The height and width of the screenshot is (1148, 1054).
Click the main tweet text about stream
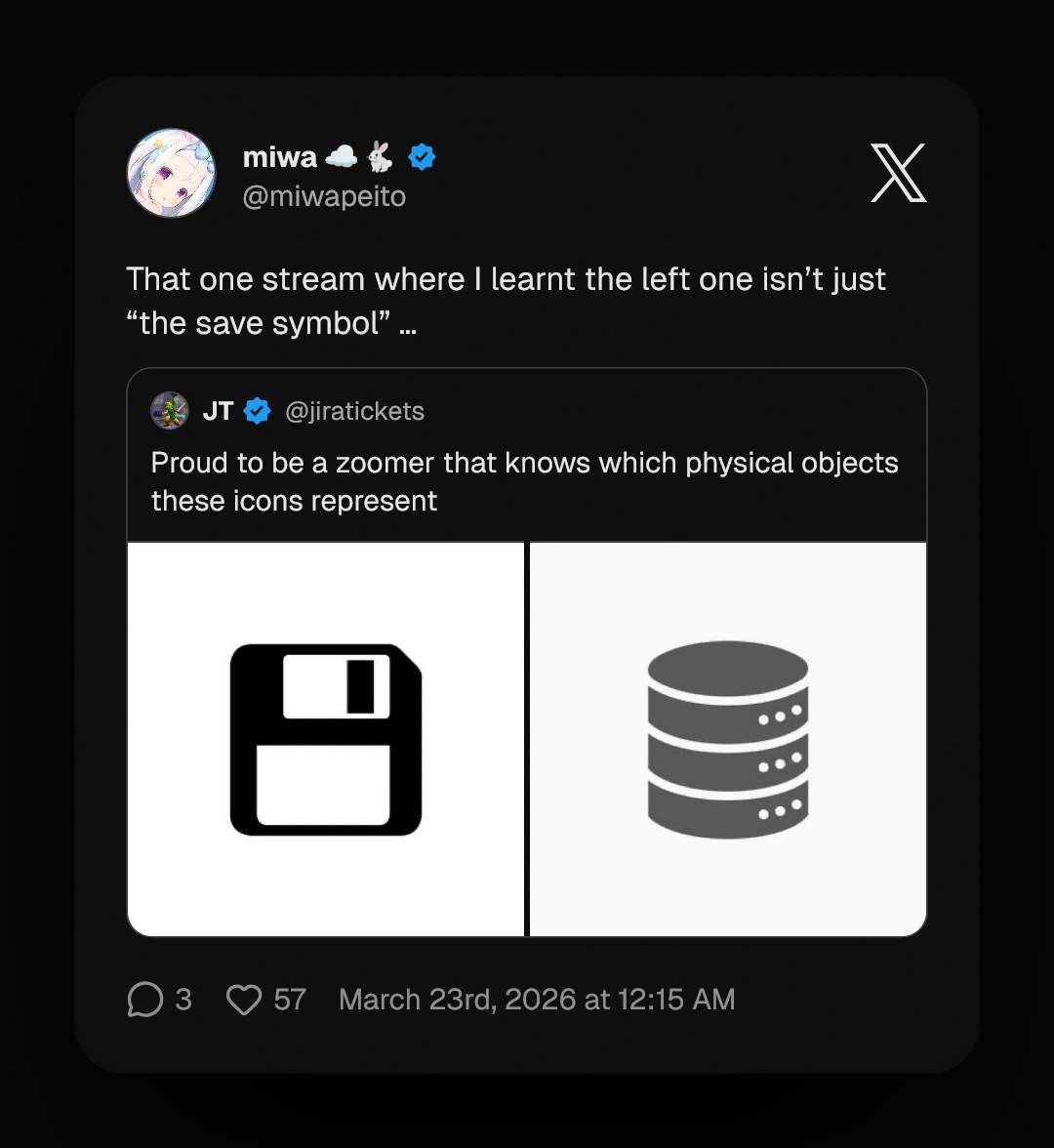(x=506, y=301)
